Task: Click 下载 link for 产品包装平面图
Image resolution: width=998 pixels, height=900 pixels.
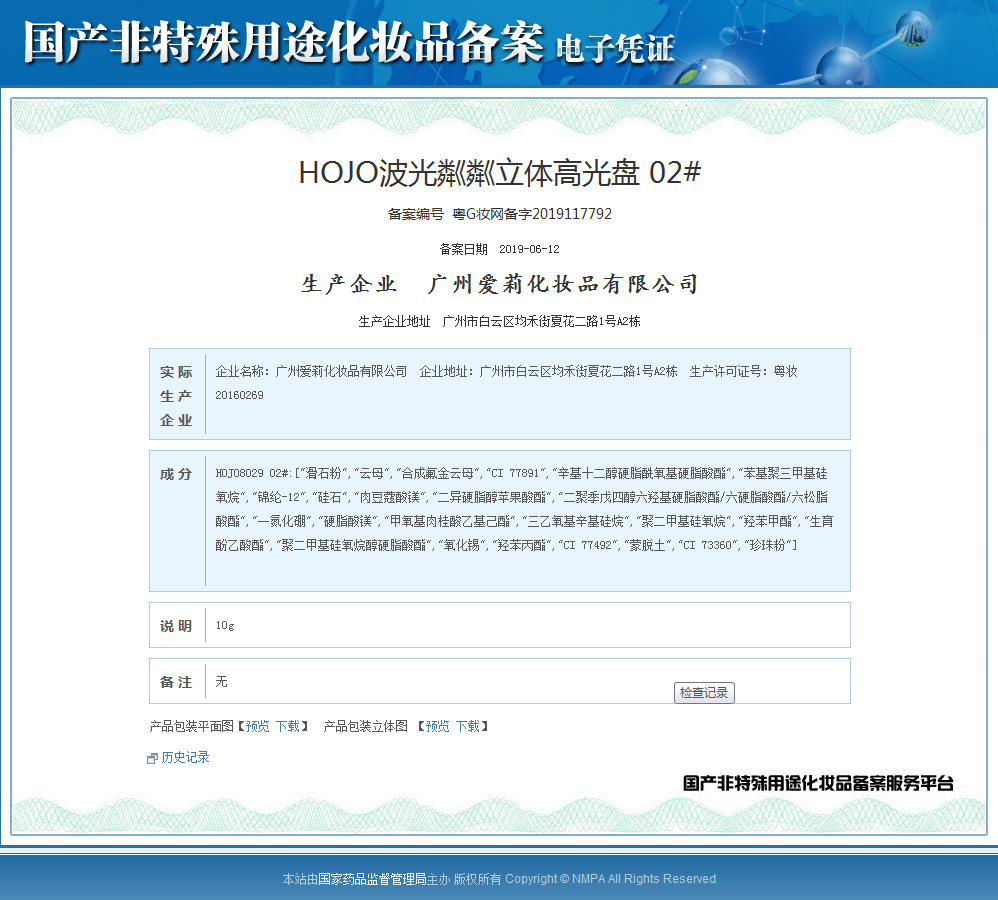Action: coord(288,726)
